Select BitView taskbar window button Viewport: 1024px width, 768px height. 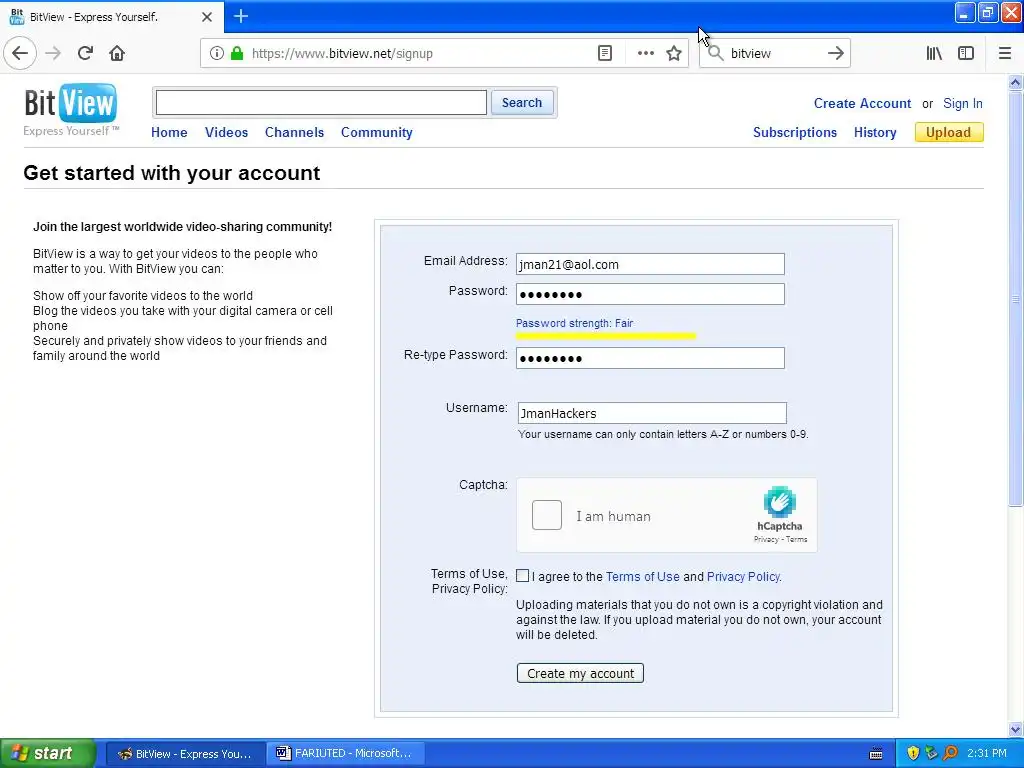click(x=185, y=754)
